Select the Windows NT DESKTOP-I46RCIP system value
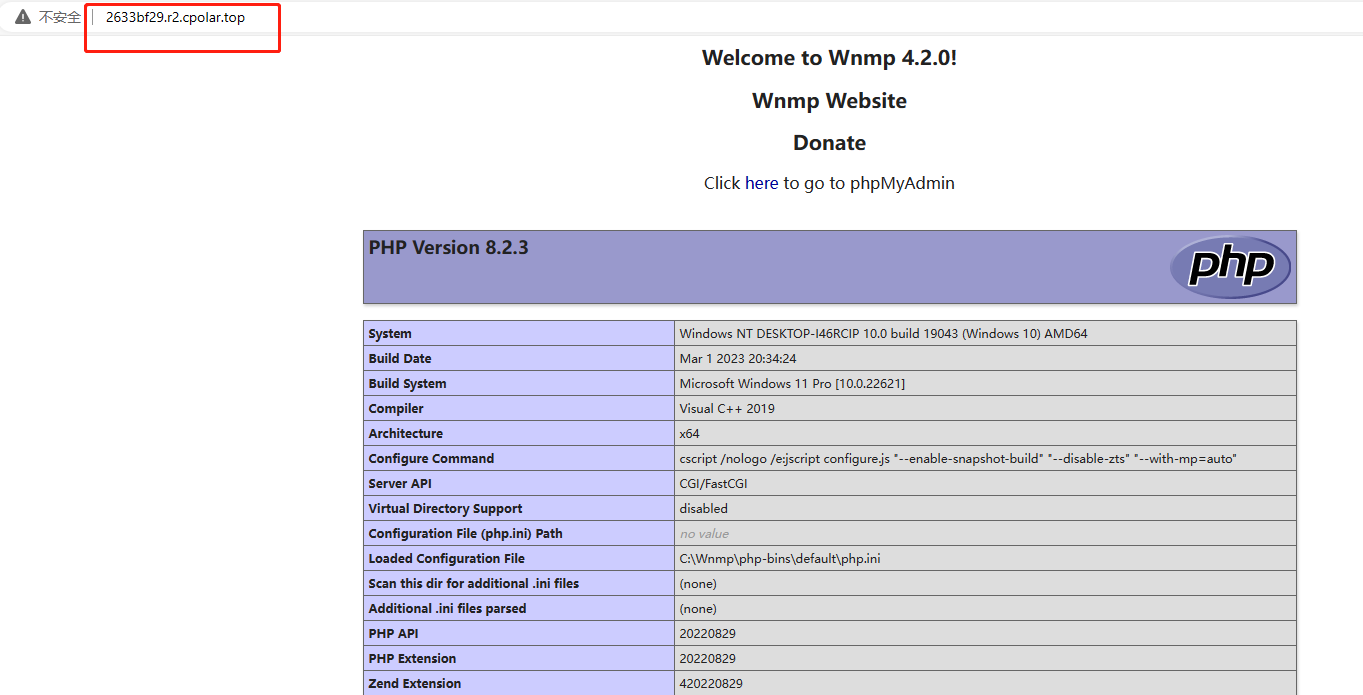This screenshot has height=695, width=1363. (x=883, y=334)
